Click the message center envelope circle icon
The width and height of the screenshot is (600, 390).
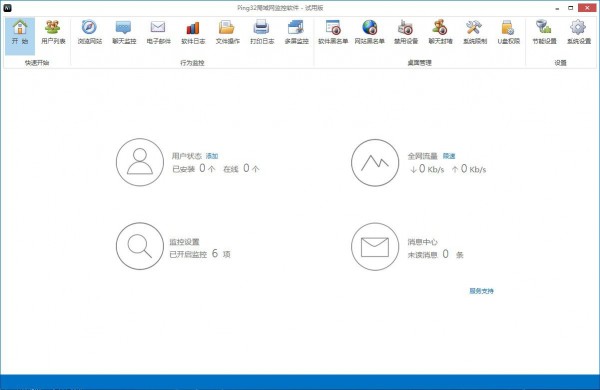[x=375, y=246]
